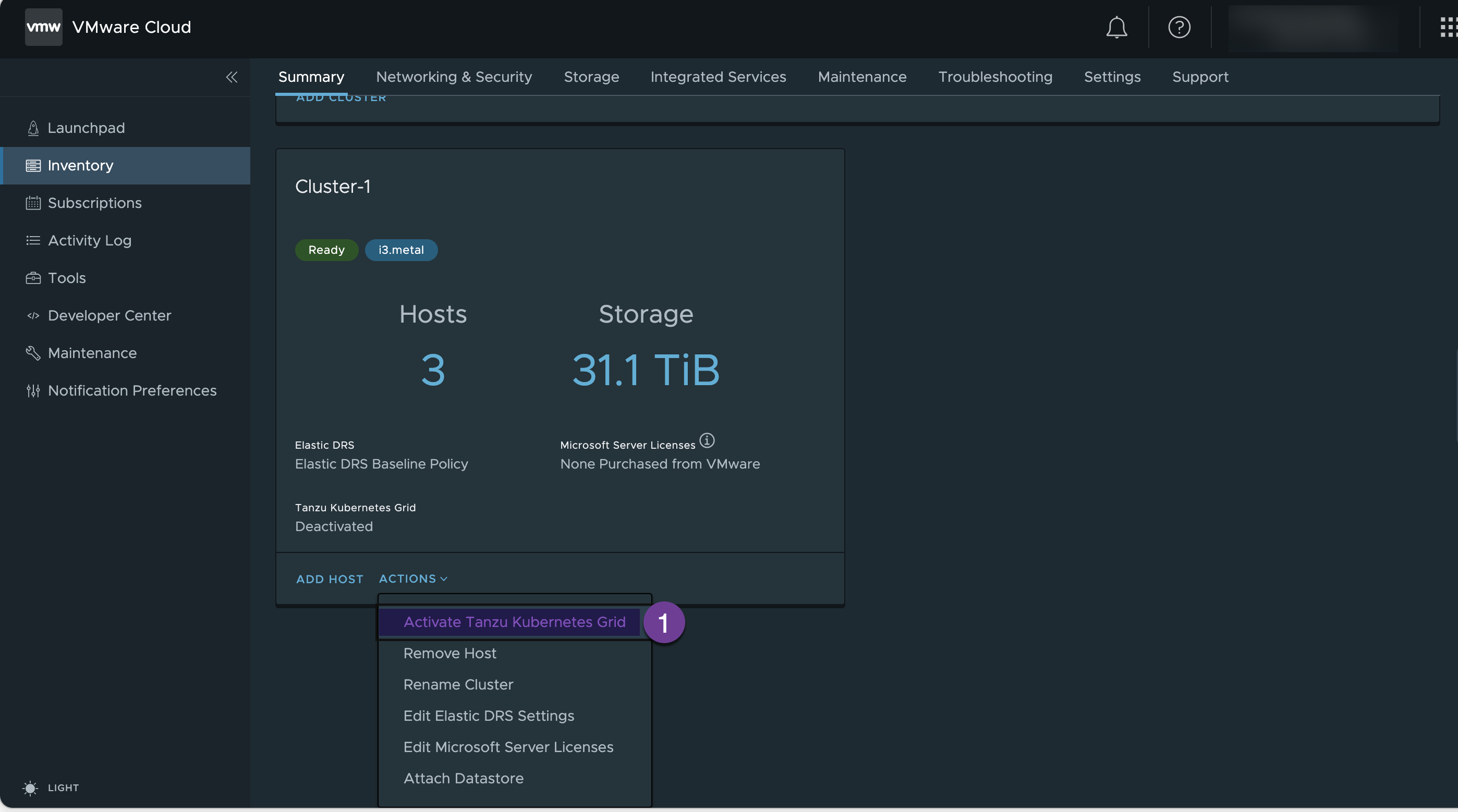Toggle the ACTIONS dropdown
Image resolution: width=1458 pixels, height=812 pixels.
tap(413, 579)
